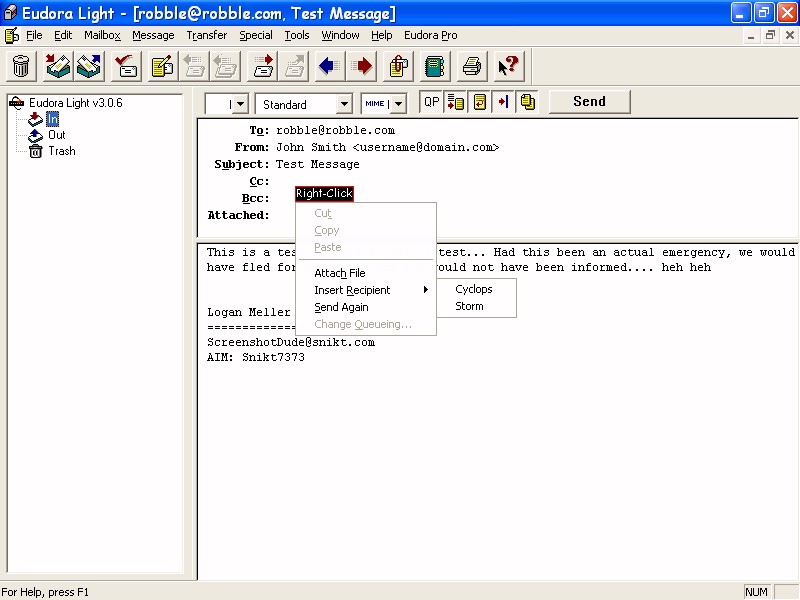The height and width of the screenshot is (600, 800).
Task: Click the Forward message toolbar icon
Action: (x=263, y=66)
